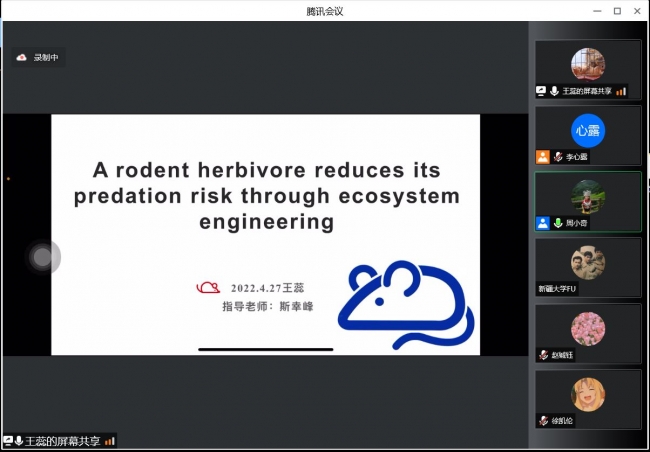Click the blue 心露 avatar circle
This screenshot has width=650, height=452.
click(588, 130)
